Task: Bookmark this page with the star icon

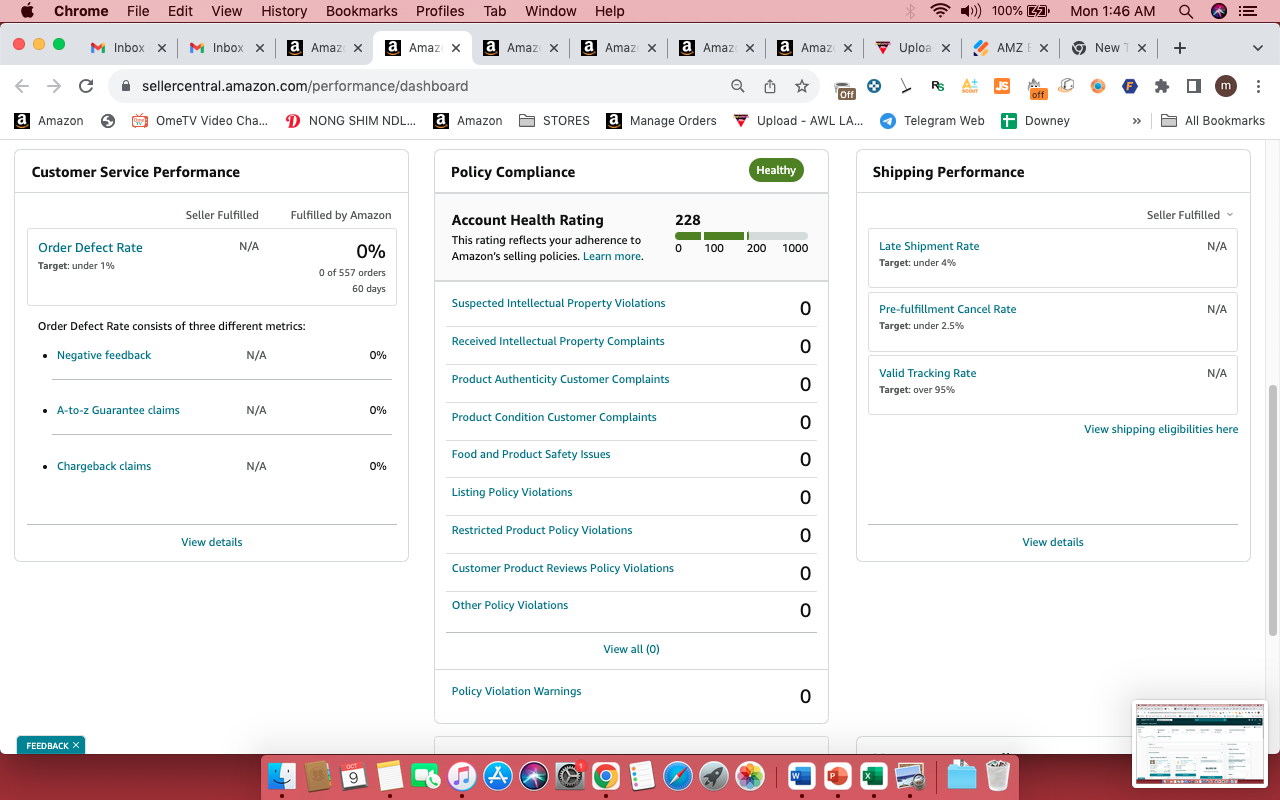Action: pos(802,86)
